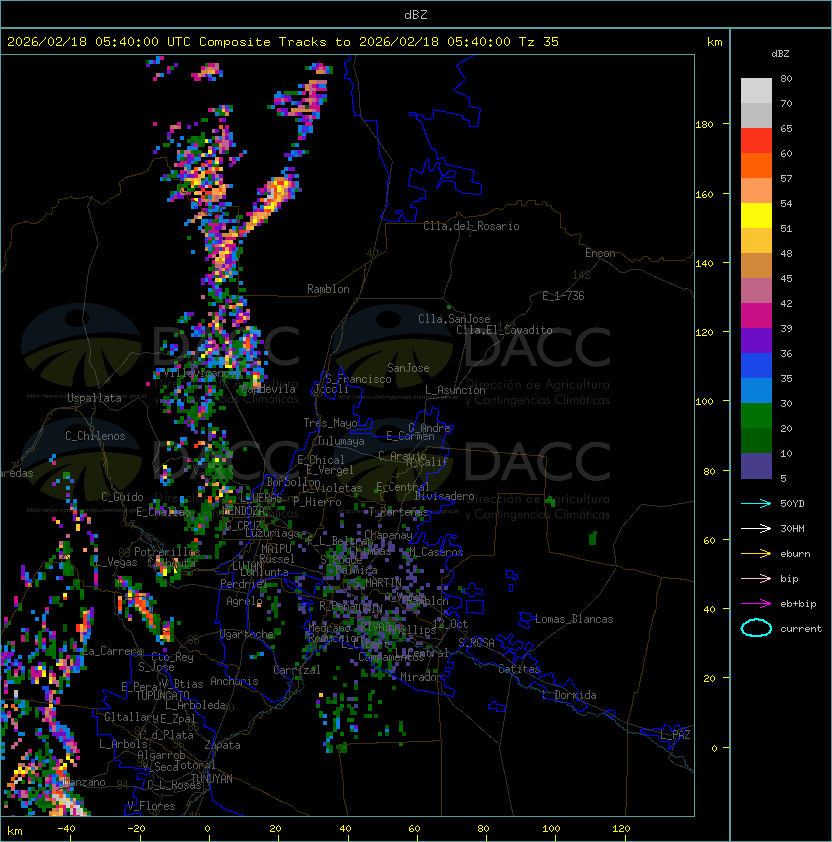Image resolution: width=832 pixels, height=842 pixels.
Task: Select the purple band in the dBZ scale
Action: pos(756,340)
